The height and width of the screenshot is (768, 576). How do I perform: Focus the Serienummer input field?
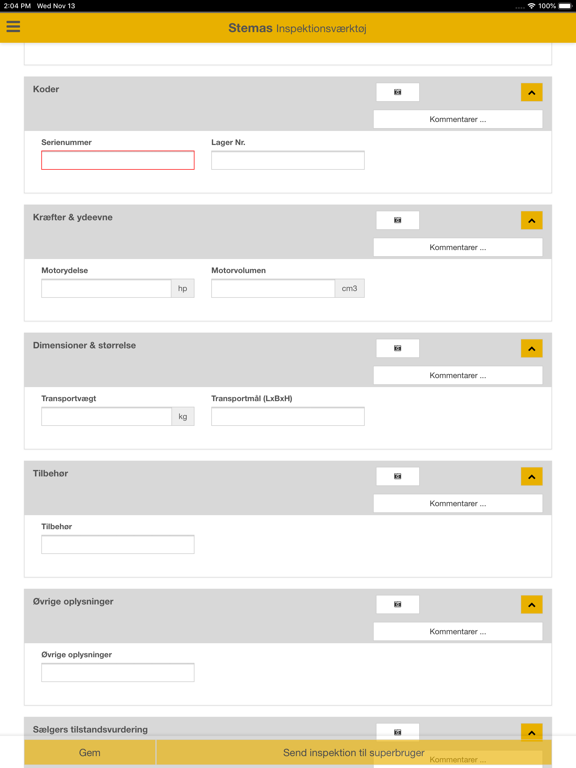pos(118,160)
